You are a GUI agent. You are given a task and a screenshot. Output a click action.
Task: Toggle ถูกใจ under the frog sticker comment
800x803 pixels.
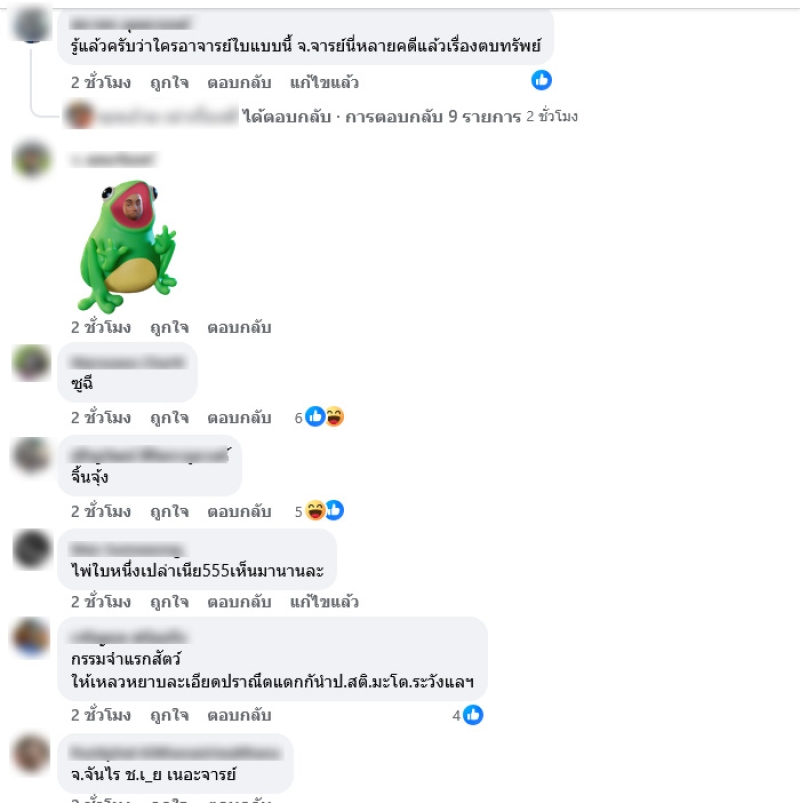tap(170, 327)
